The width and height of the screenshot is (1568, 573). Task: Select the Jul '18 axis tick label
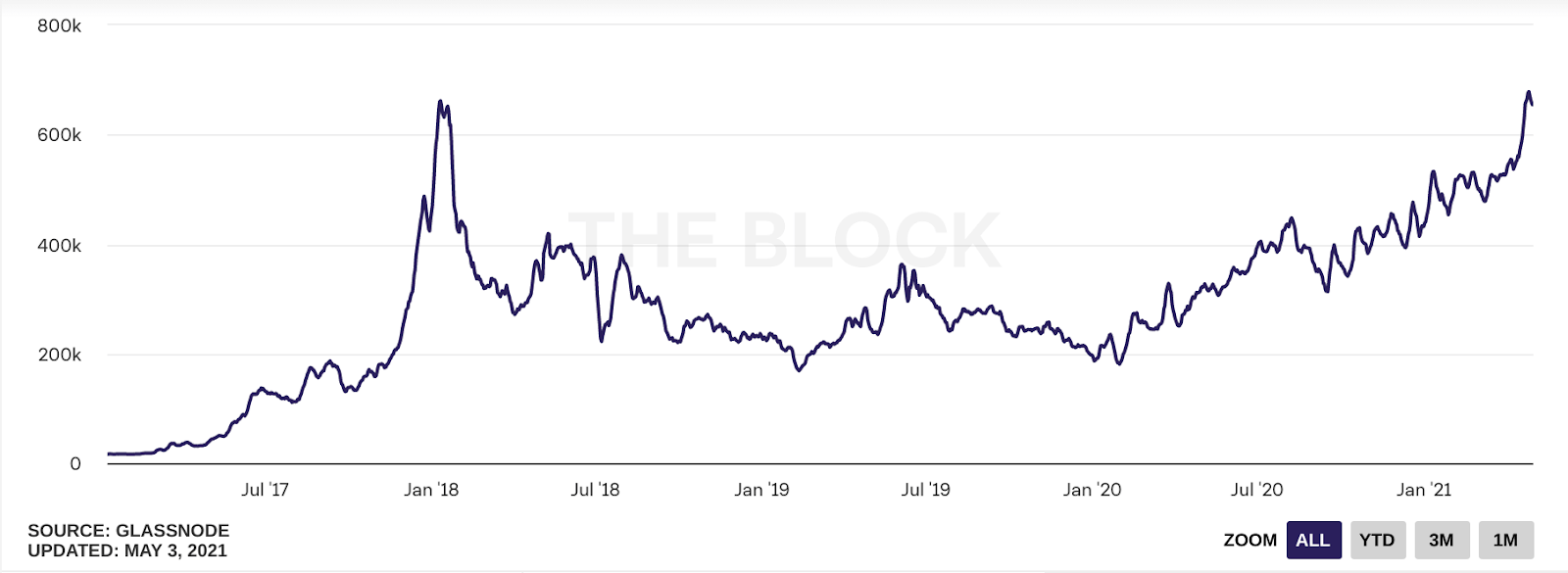tap(595, 490)
